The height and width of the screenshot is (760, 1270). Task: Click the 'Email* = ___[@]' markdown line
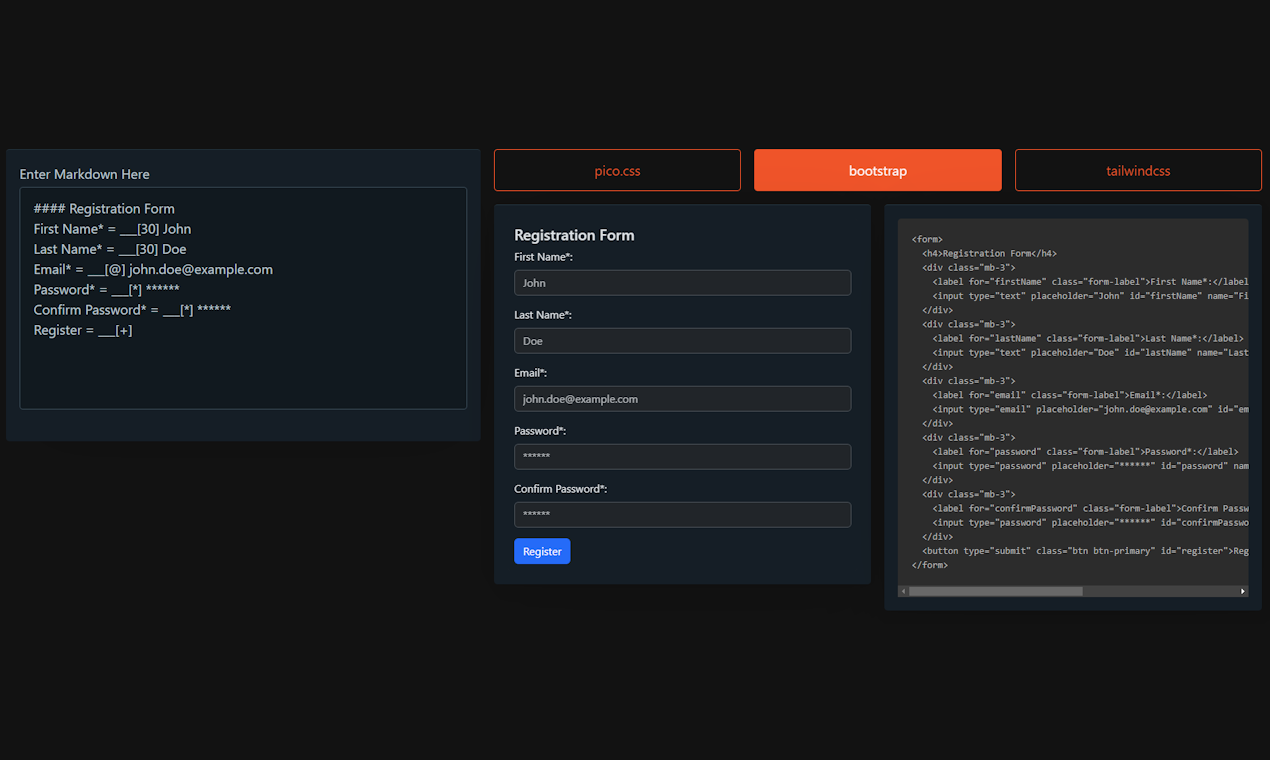point(153,269)
